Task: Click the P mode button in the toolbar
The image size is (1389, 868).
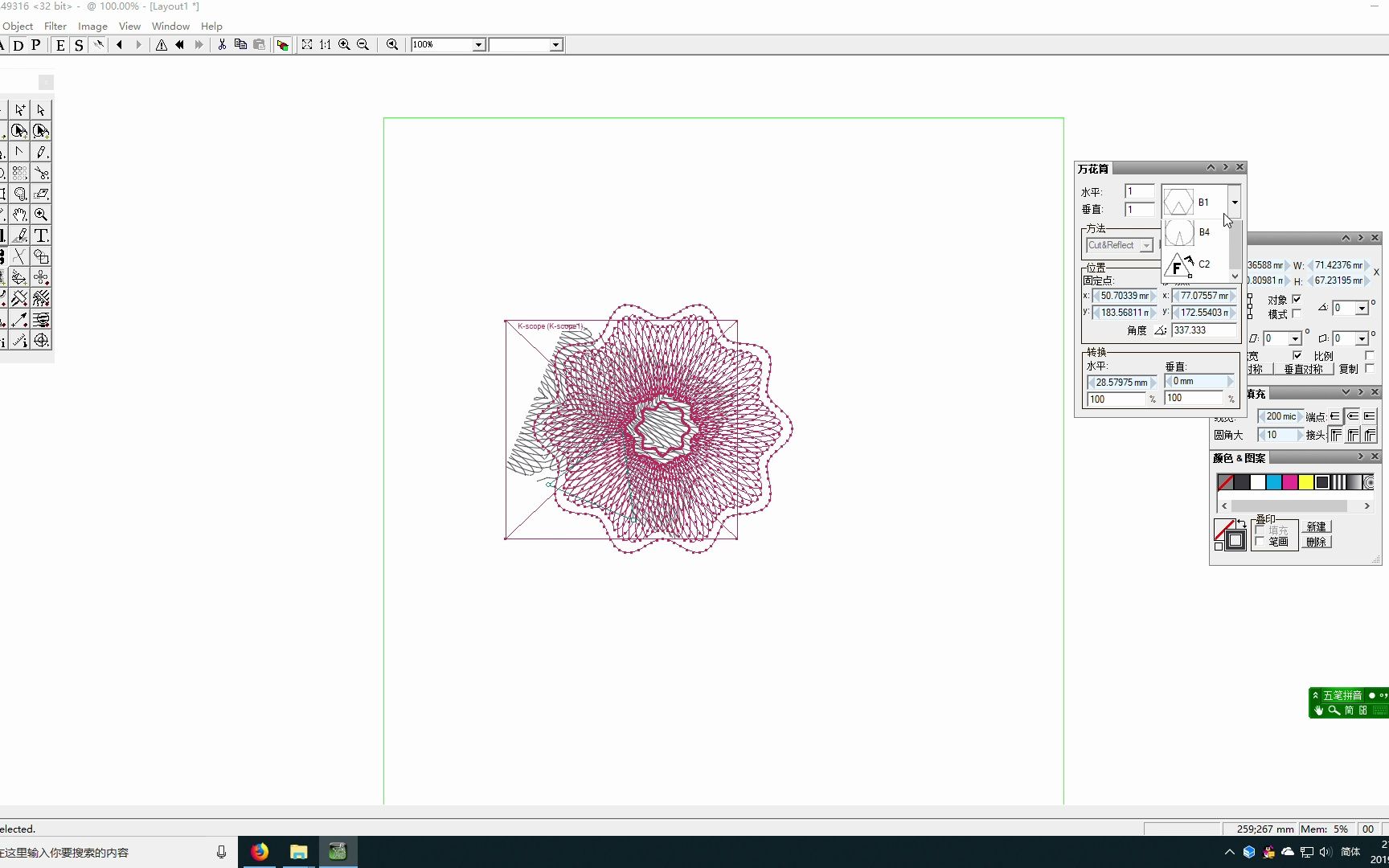Action: click(x=36, y=45)
